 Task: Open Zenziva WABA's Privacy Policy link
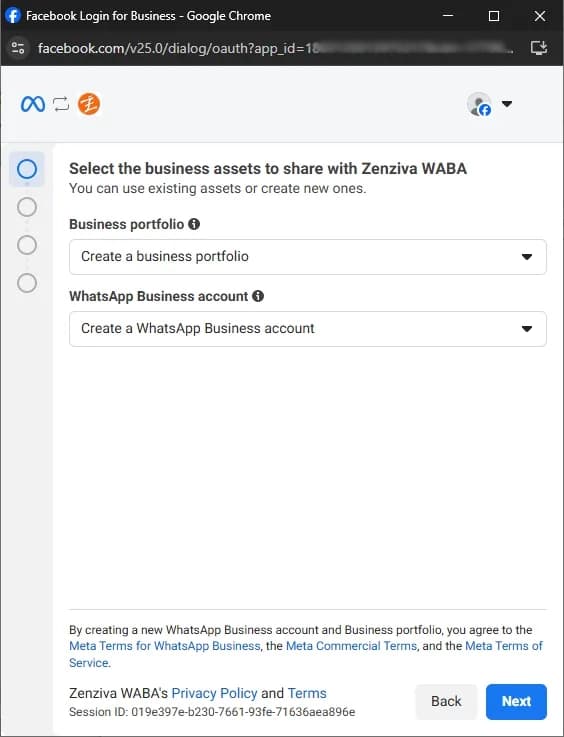click(x=214, y=693)
